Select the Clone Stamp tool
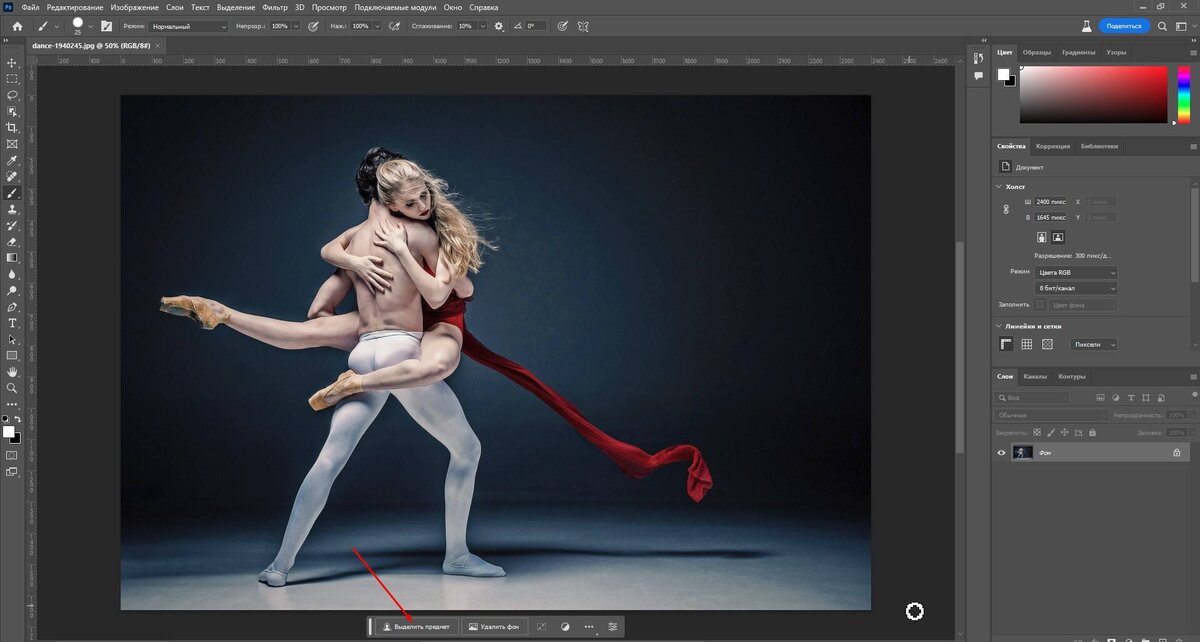 click(12, 209)
